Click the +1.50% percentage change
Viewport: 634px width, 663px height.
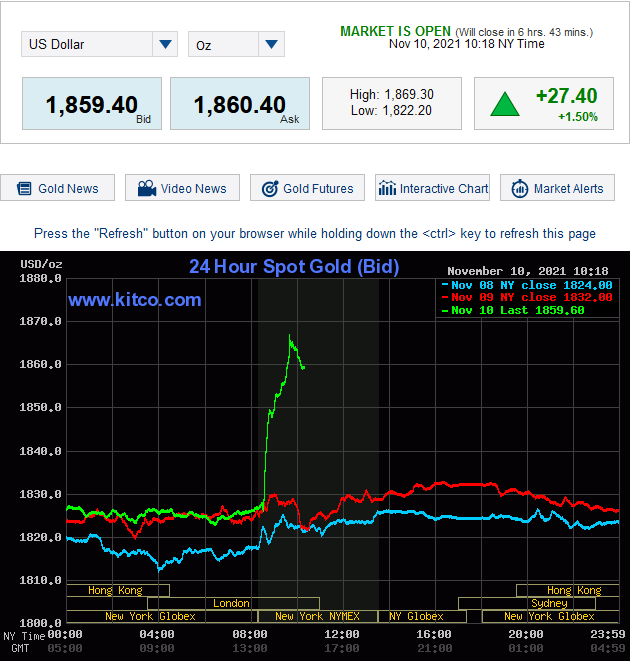(578, 117)
